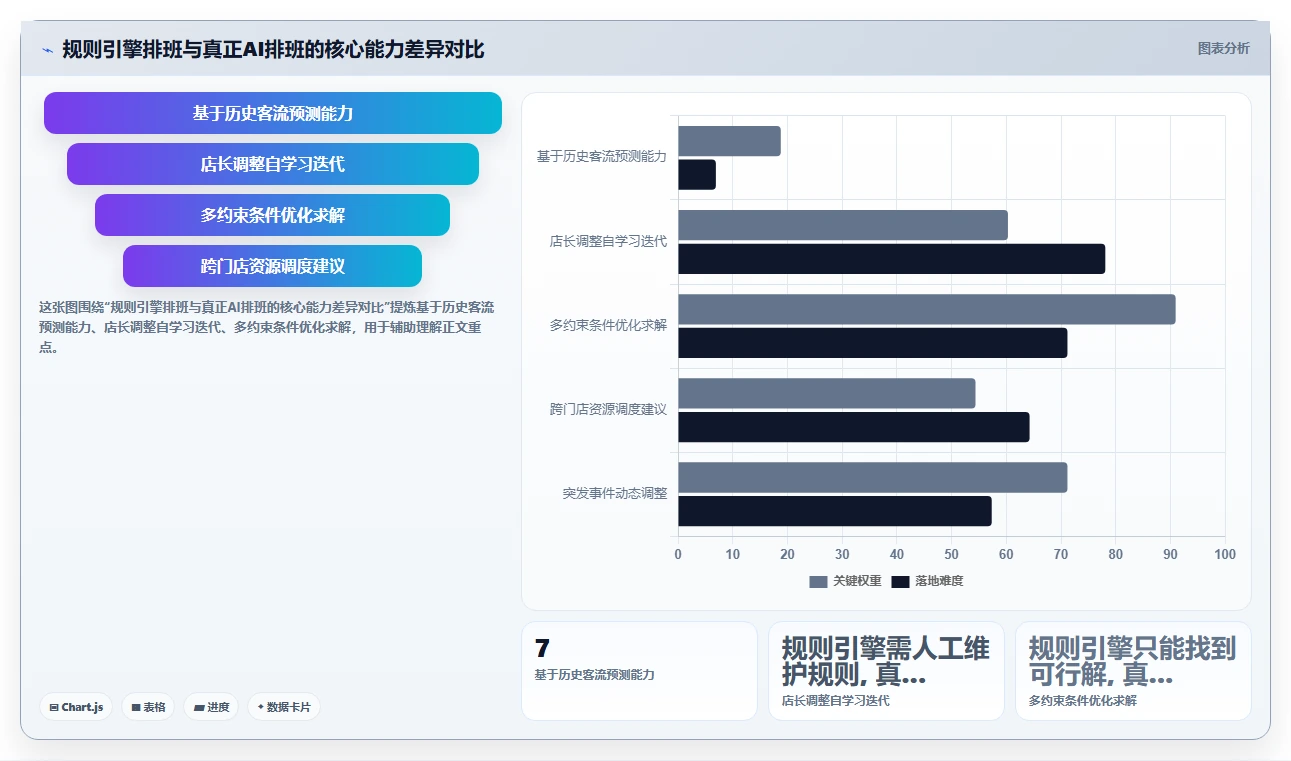Viewport: 1291px width, 761px height.
Task: Click the description paragraph under the funnel
Action: coord(268,328)
